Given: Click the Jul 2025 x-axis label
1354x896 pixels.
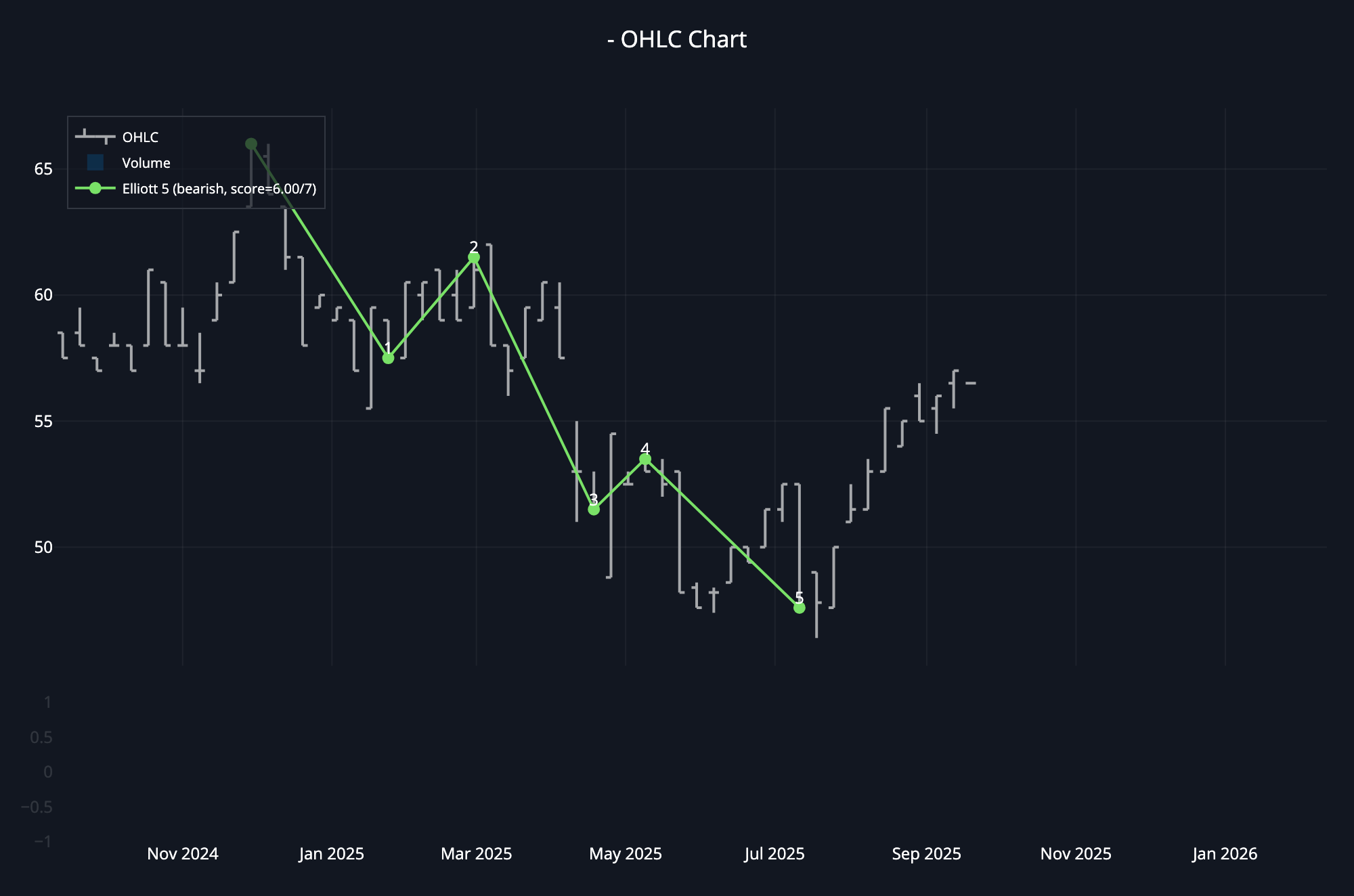Looking at the screenshot, I should (774, 854).
